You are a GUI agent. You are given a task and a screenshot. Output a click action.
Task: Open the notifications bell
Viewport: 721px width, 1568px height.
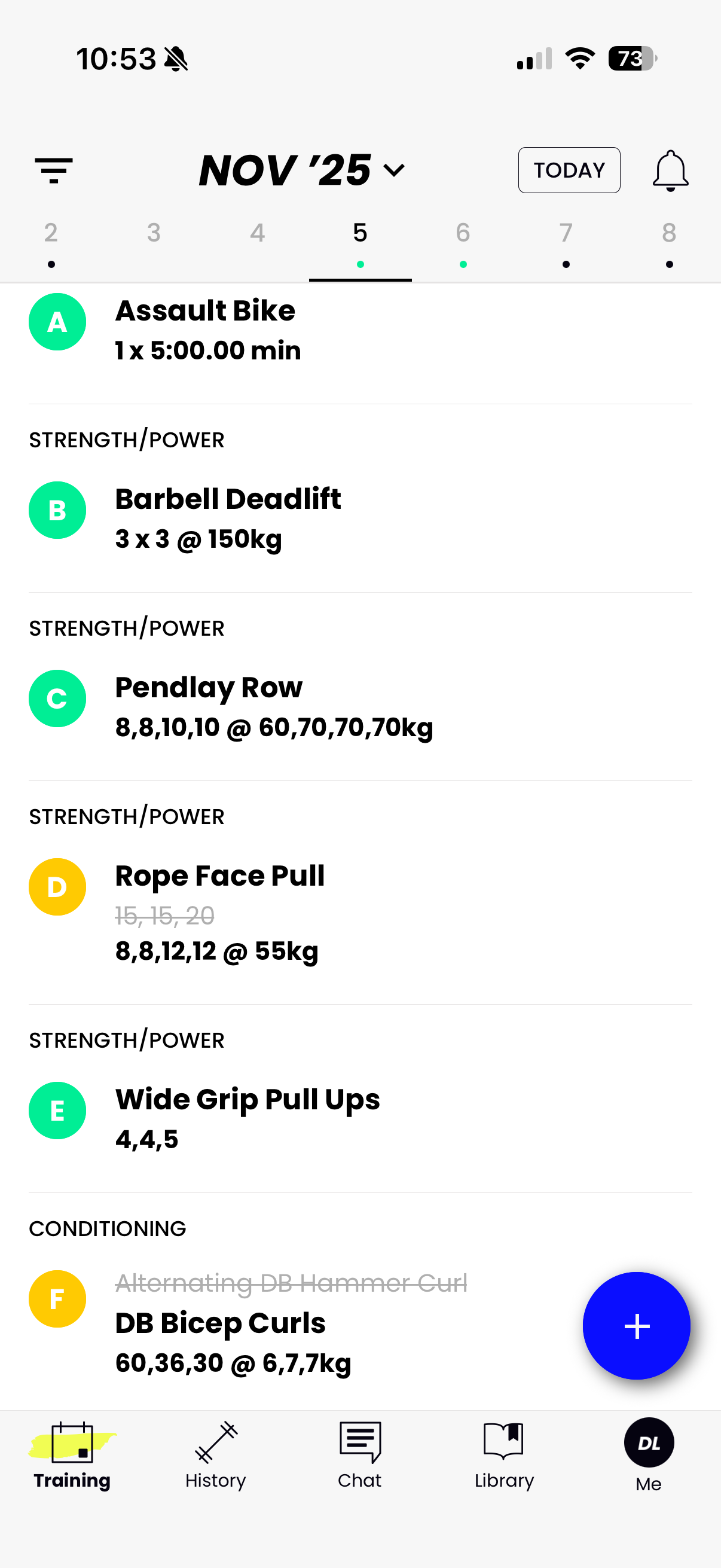coord(670,170)
